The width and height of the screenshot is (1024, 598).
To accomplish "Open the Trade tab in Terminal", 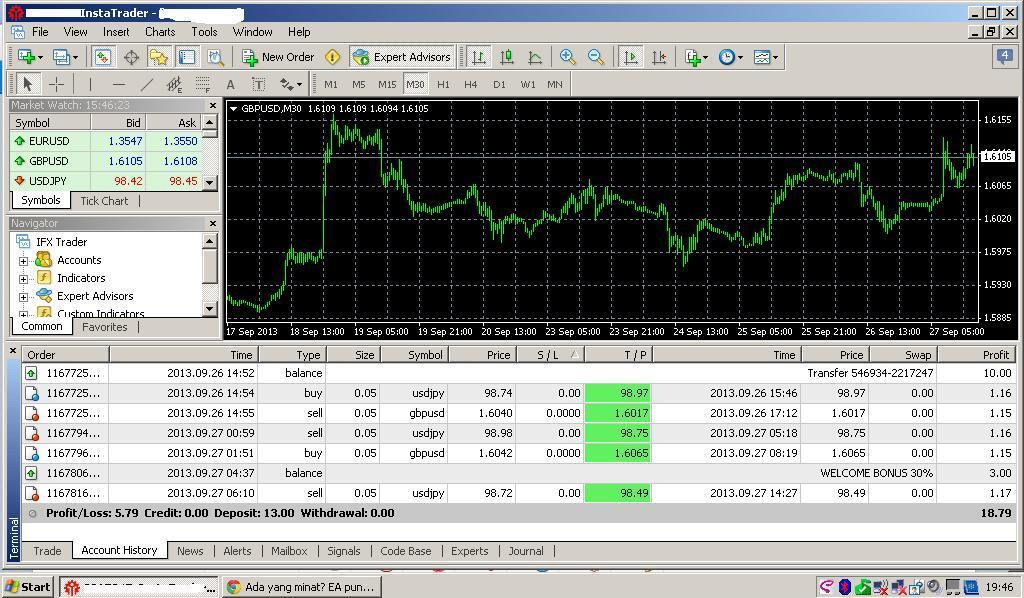I will point(47,551).
